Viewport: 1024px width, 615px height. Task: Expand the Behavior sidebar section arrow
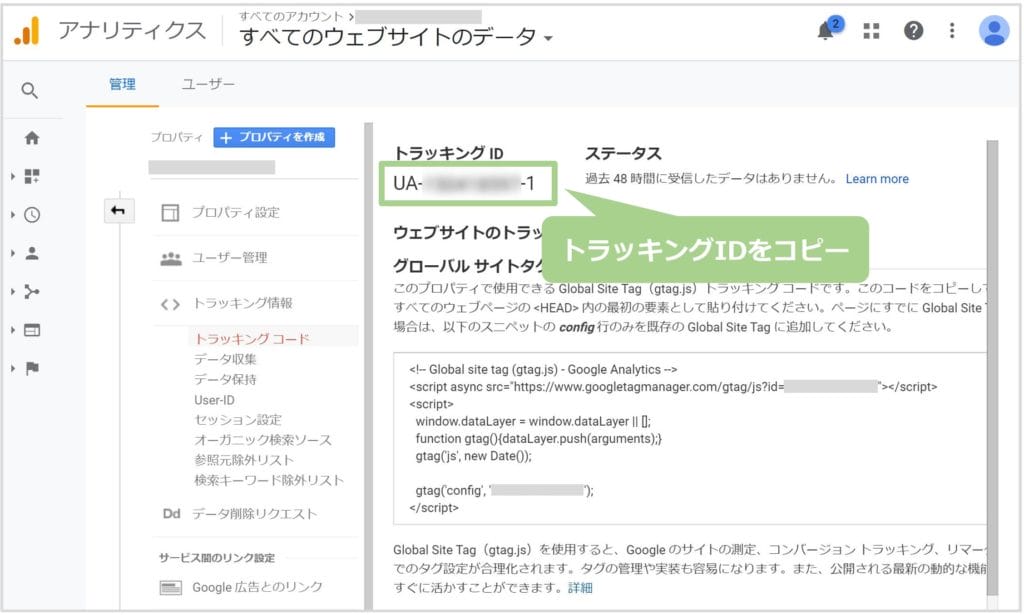(12, 330)
